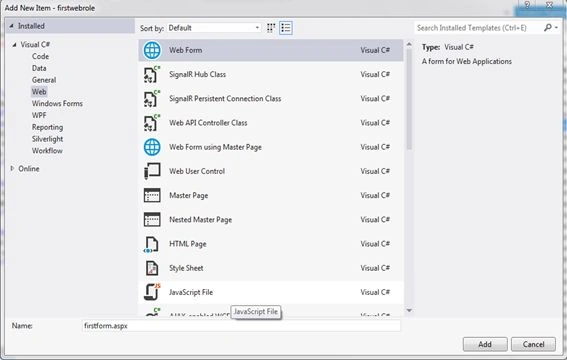Select Web Form using Master Page label
Screen dimensions: 567x360
215,147
